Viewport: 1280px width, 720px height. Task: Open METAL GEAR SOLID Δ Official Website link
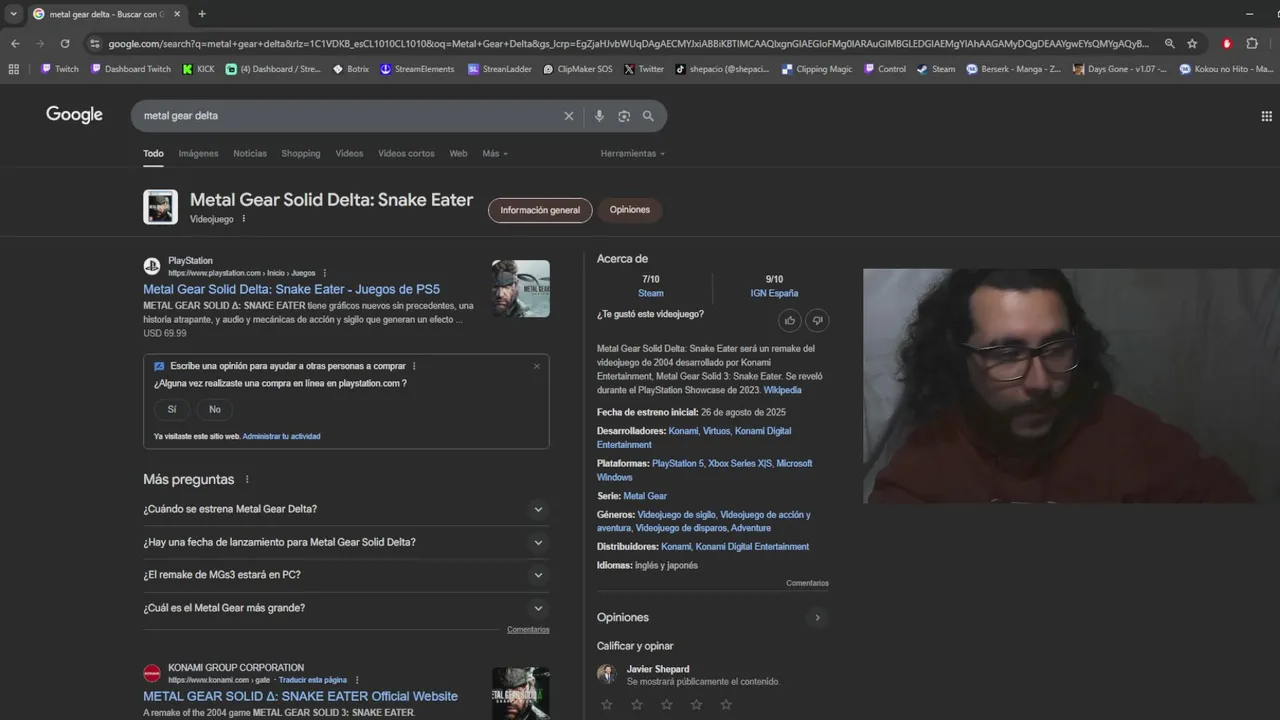pyautogui.click(x=300, y=696)
